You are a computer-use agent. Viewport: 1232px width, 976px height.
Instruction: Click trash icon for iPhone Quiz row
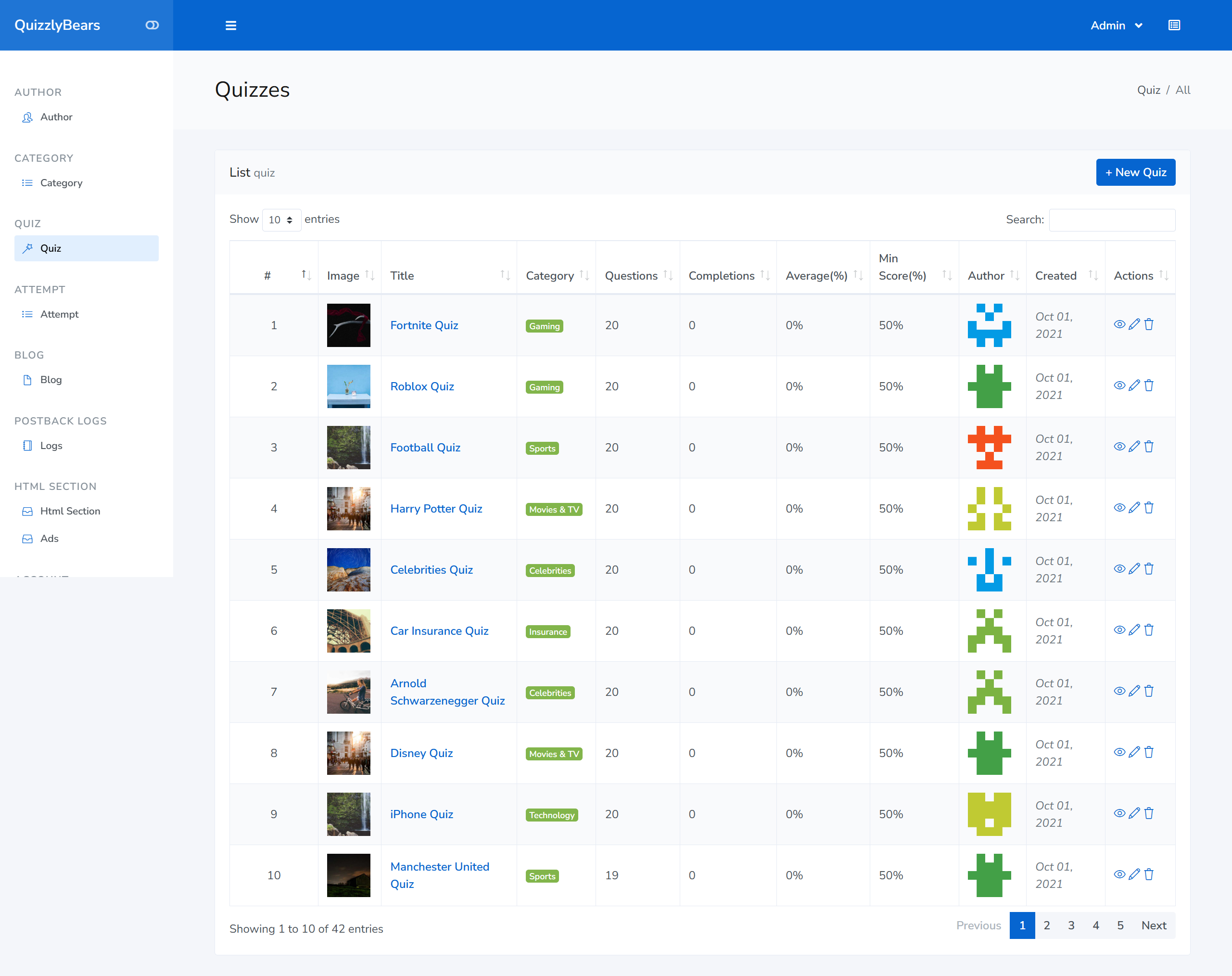[1149, 813]
